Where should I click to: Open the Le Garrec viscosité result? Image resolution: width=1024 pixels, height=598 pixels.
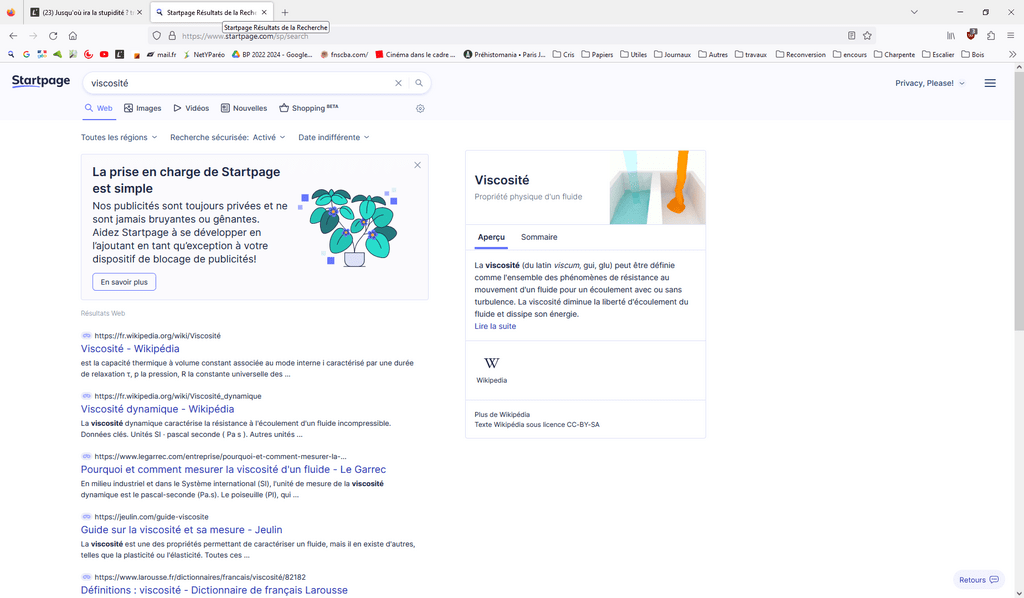233,469
